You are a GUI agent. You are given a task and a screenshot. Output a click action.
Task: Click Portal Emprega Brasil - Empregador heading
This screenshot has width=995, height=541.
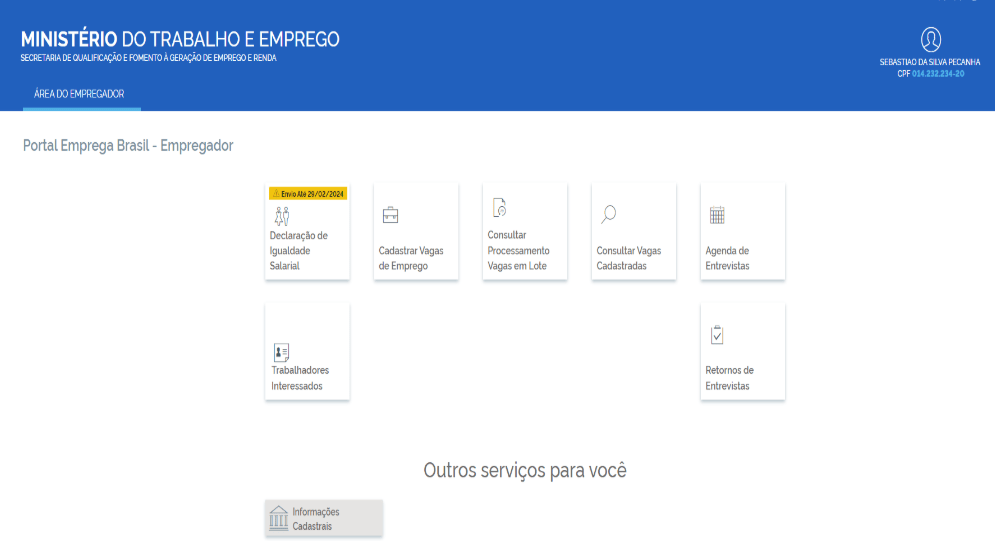tap(128, 145)
